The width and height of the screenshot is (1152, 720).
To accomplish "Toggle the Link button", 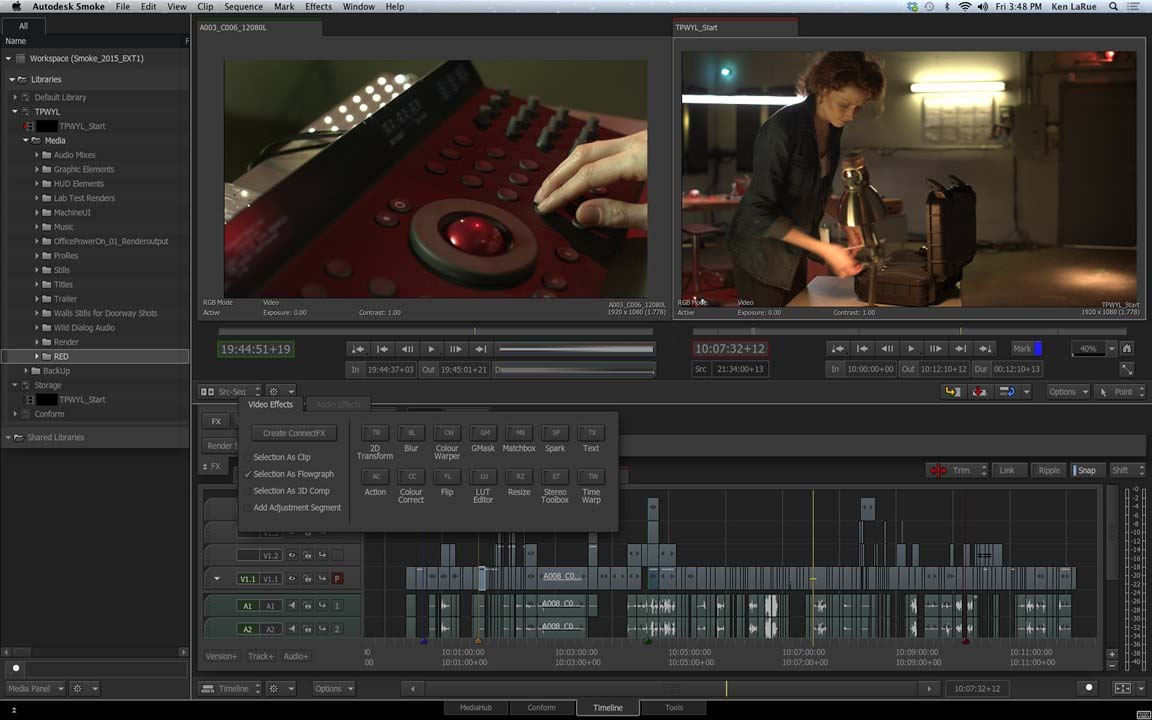I will tap(1007, 470).
